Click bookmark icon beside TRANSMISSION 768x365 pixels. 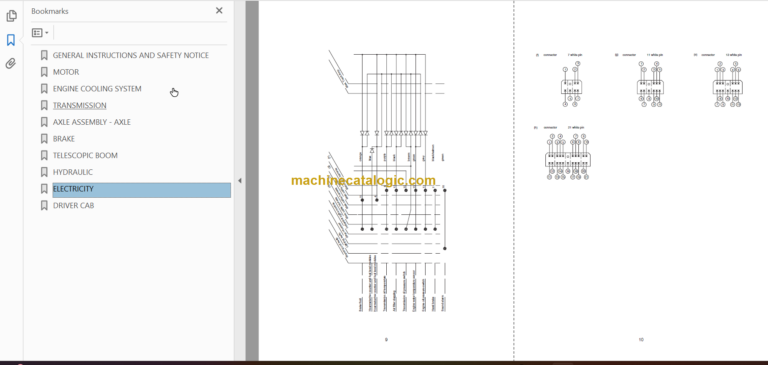click(44, 105)
